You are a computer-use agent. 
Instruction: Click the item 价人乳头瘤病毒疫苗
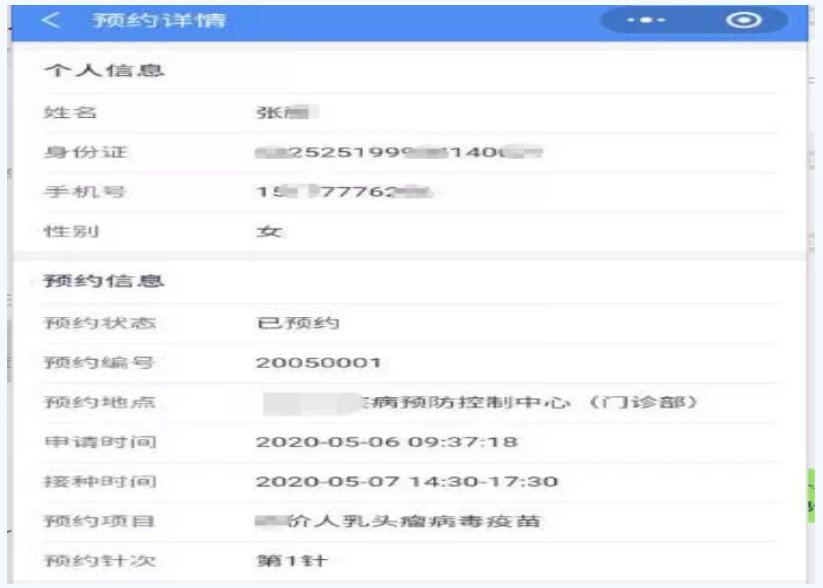pyautogui.click(x=414, y=521)
